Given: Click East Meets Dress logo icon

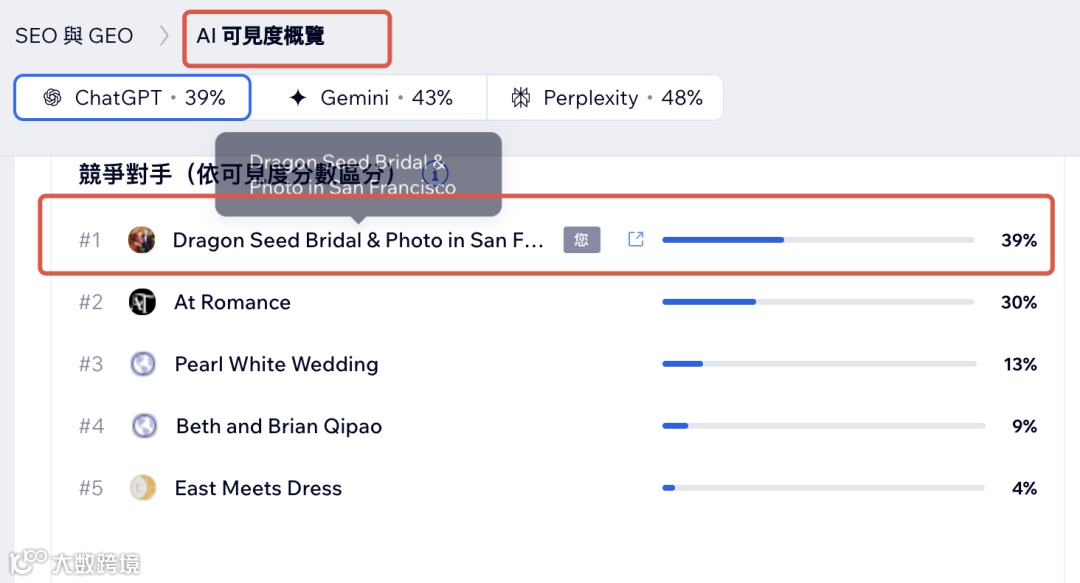Looking at the screenshot, I should click(x=143, y=488).
